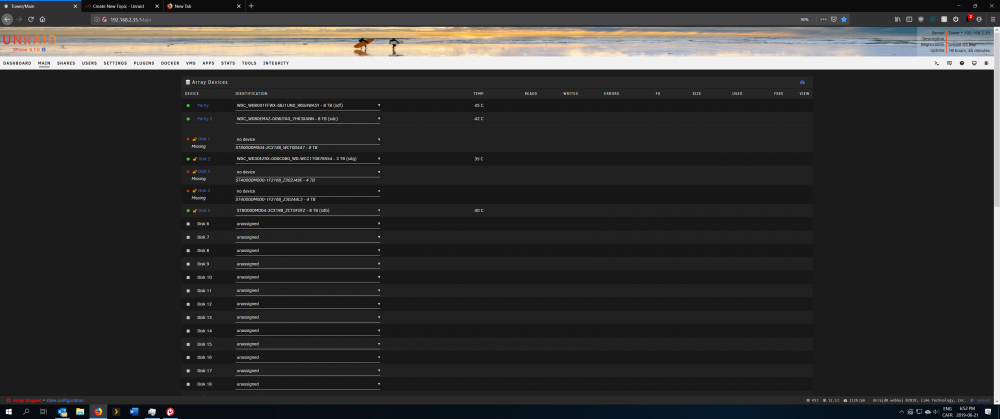Click the Disk 2 device link

click(x=203, y=159)
